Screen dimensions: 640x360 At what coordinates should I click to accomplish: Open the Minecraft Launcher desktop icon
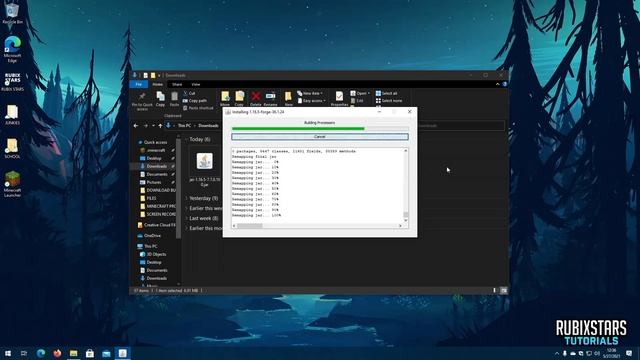[x=12, y=184]
